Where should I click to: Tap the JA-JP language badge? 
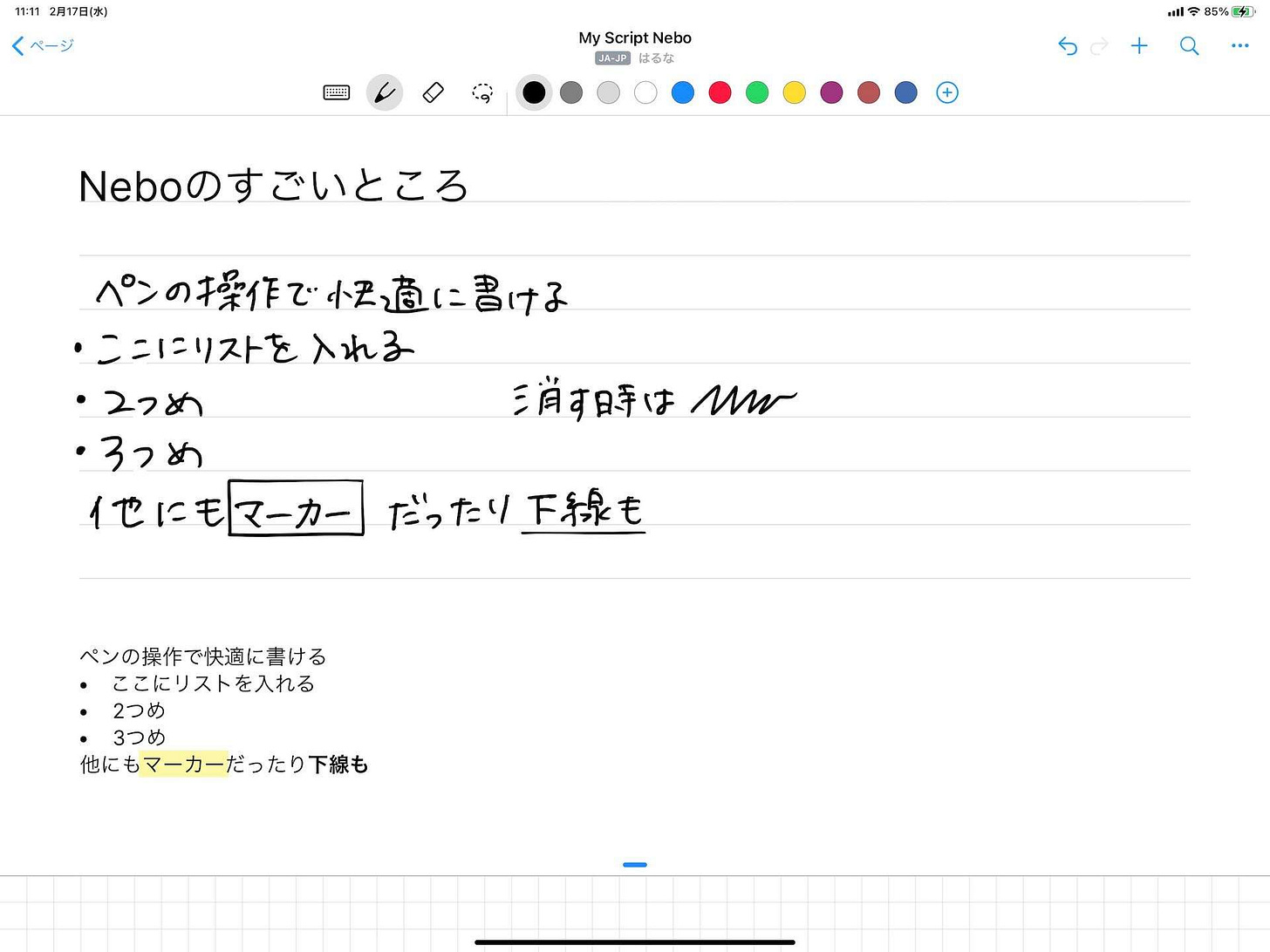(x=612, y=58)
